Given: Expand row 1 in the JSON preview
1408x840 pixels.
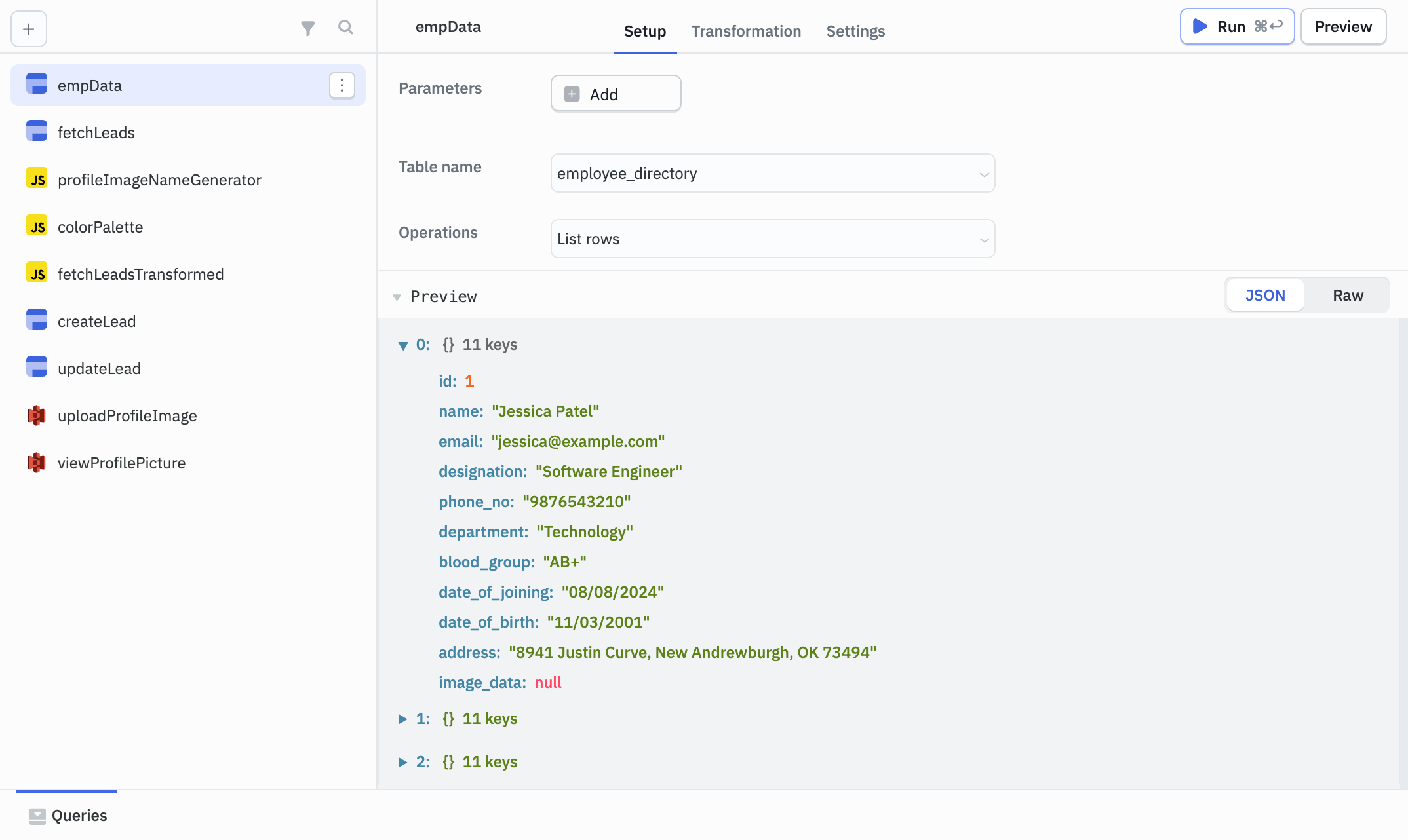Looking at the screenshot, I should pos(402,718).
